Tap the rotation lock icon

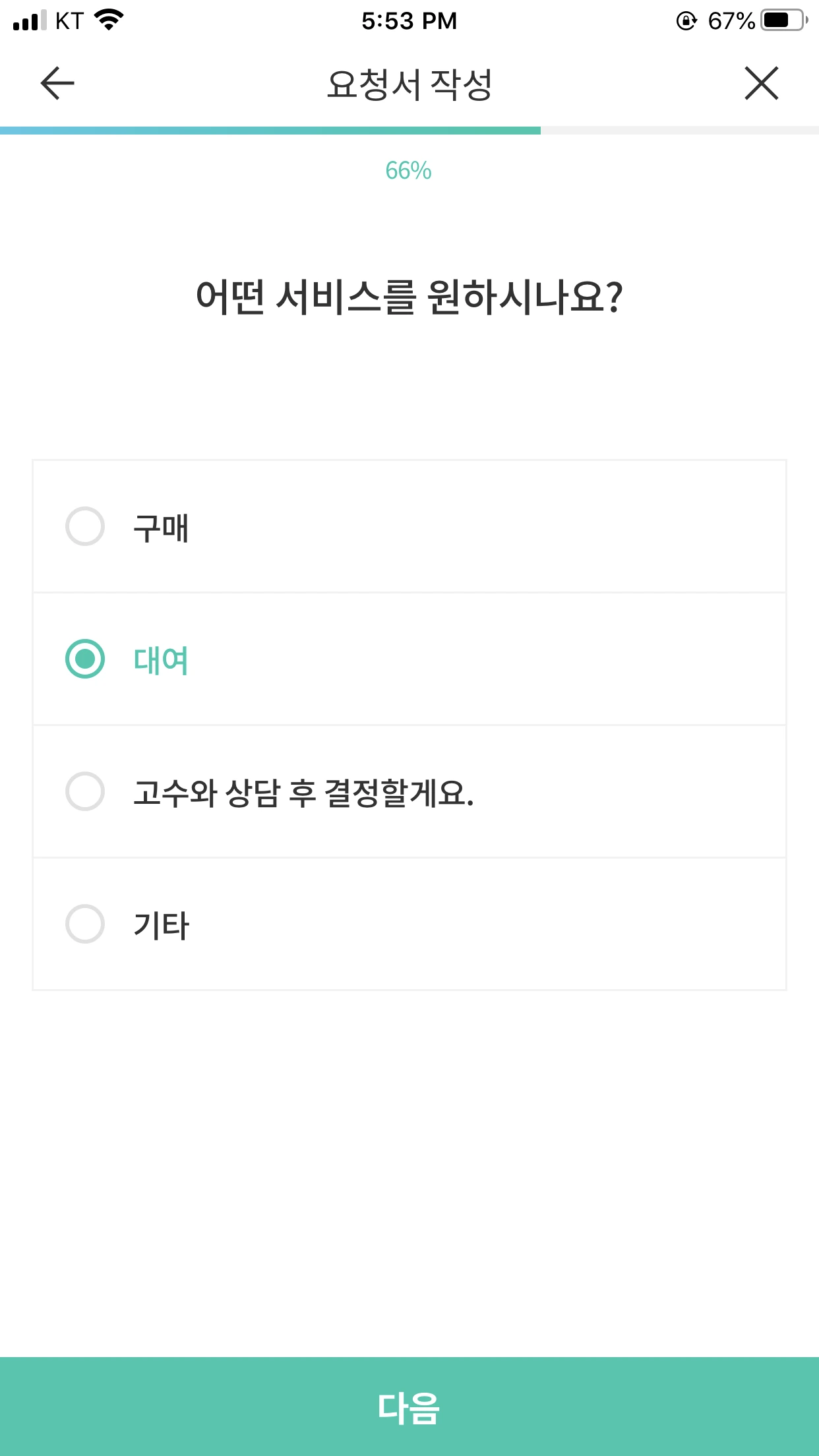pyautogui.click(x=686, y=21)
